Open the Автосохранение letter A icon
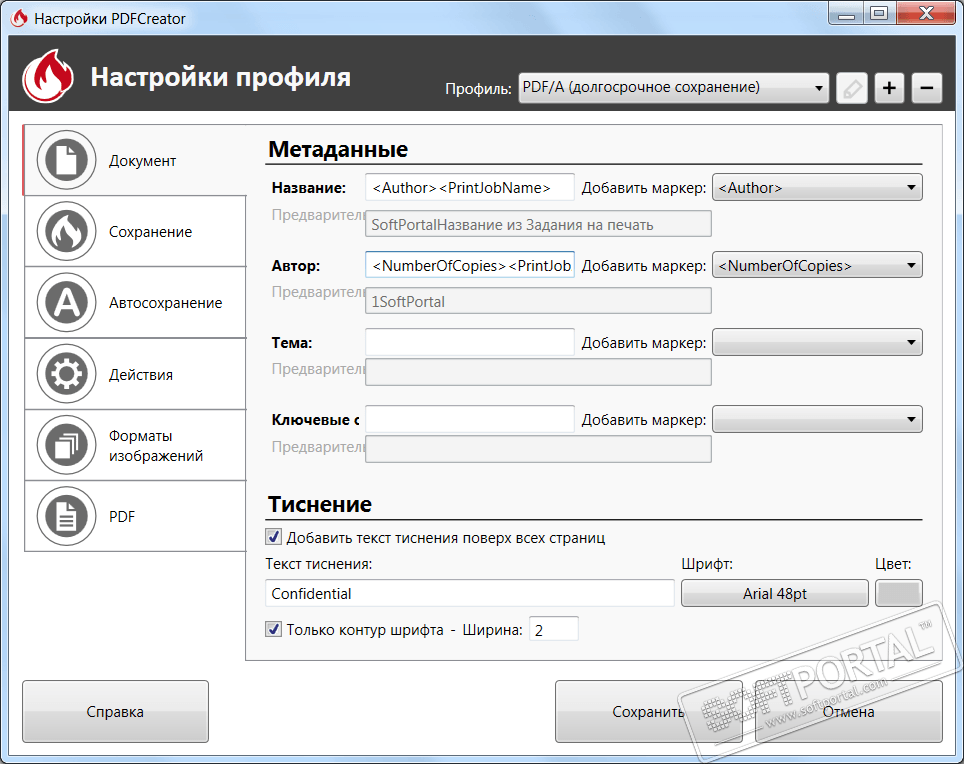 (66, 302)
